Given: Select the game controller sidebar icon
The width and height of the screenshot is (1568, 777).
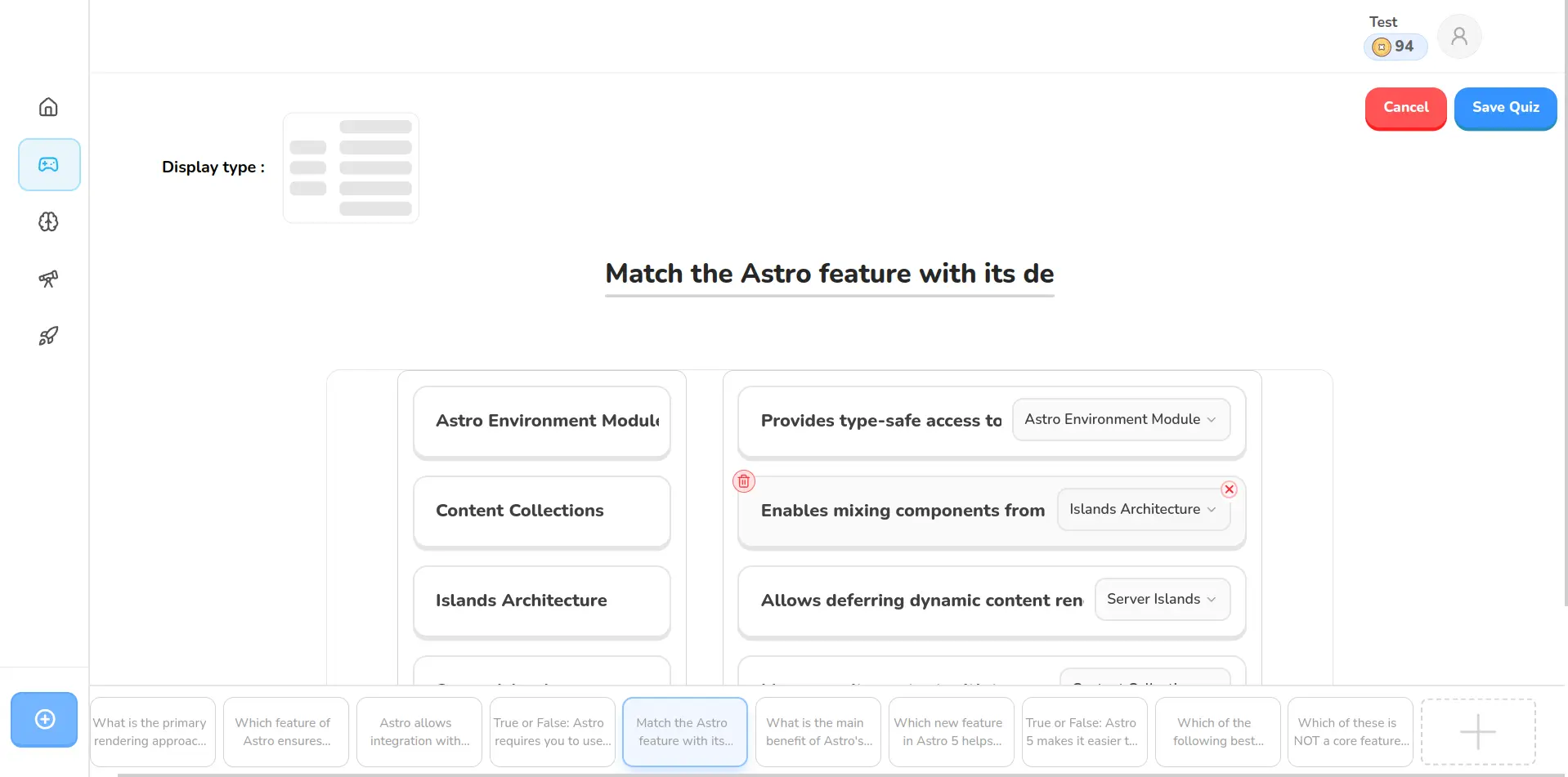Looking at the screenshot, I should 49,164.
